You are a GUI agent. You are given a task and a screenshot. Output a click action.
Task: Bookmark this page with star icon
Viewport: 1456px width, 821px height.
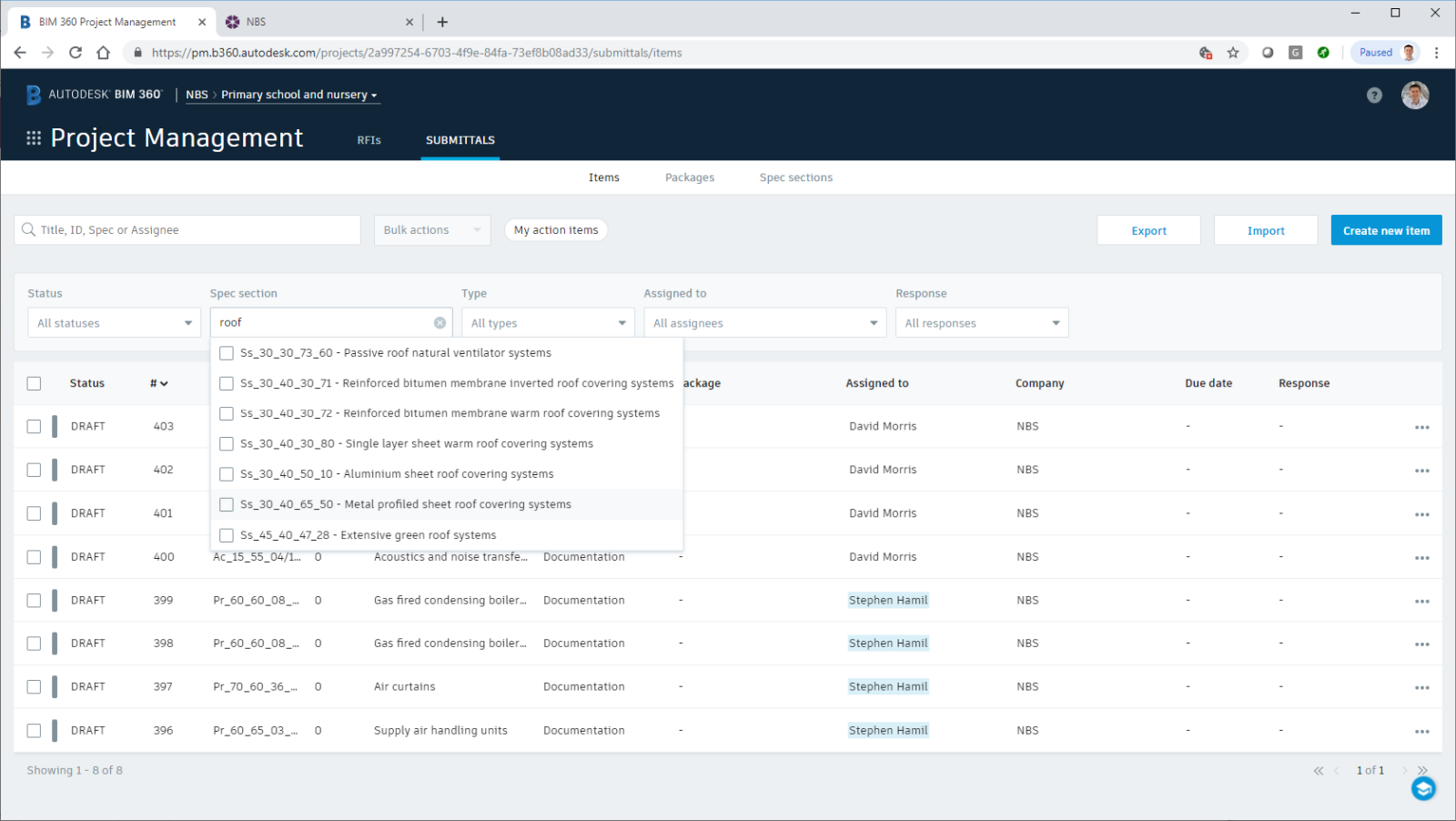tap(1233, 53)
